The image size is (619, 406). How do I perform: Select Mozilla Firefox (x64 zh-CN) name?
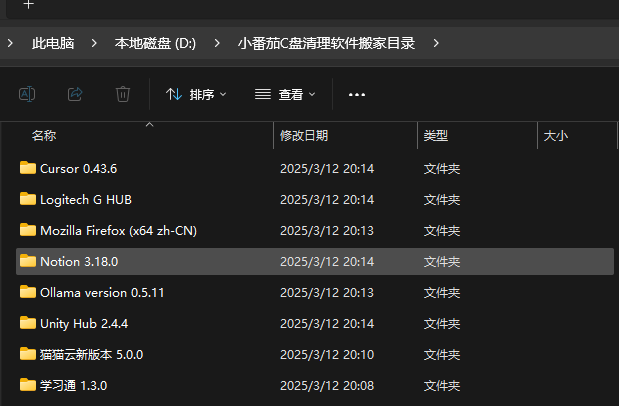[x=118, y=231]
